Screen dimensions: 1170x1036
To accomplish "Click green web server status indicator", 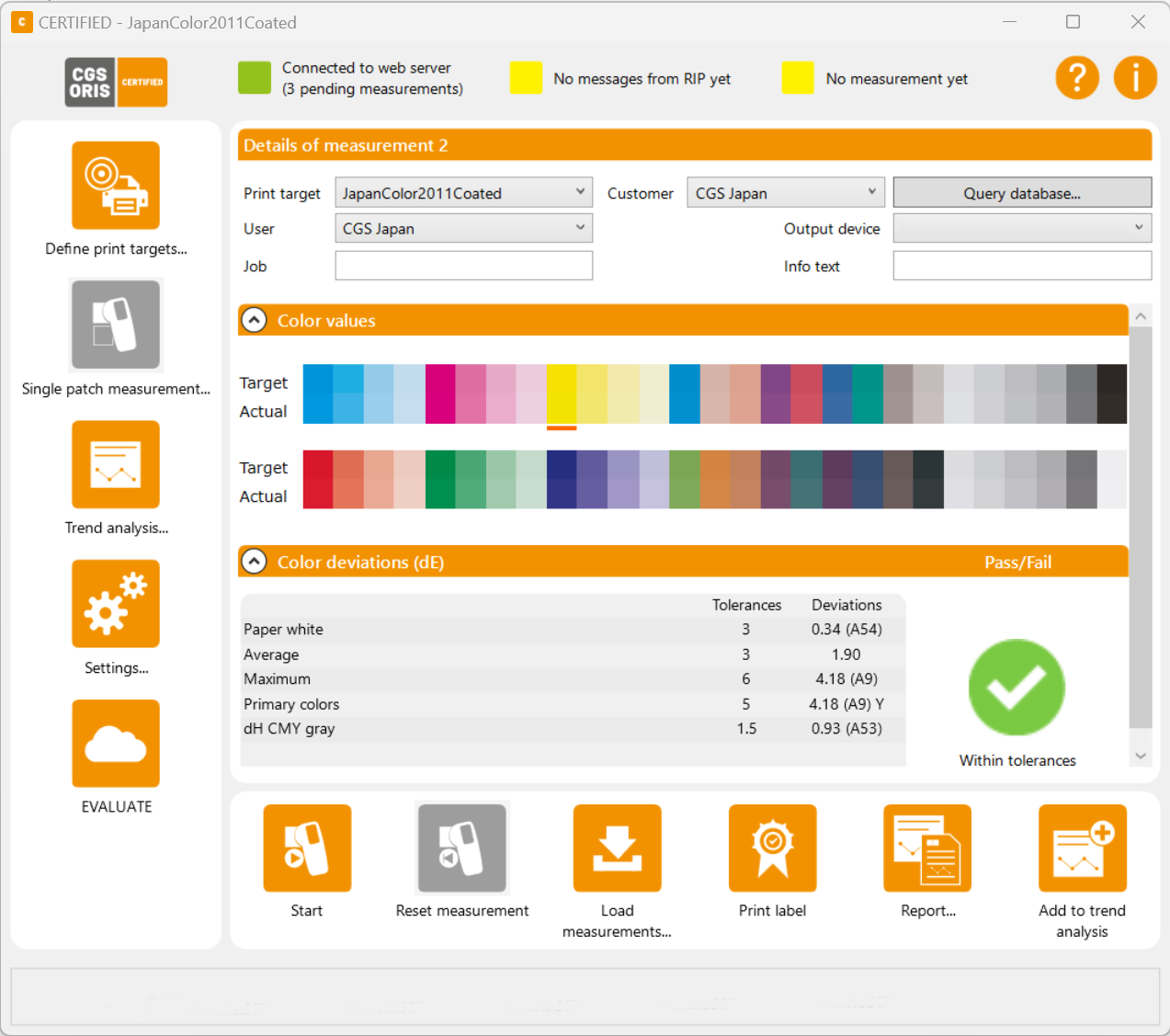I will click(255, 77).
